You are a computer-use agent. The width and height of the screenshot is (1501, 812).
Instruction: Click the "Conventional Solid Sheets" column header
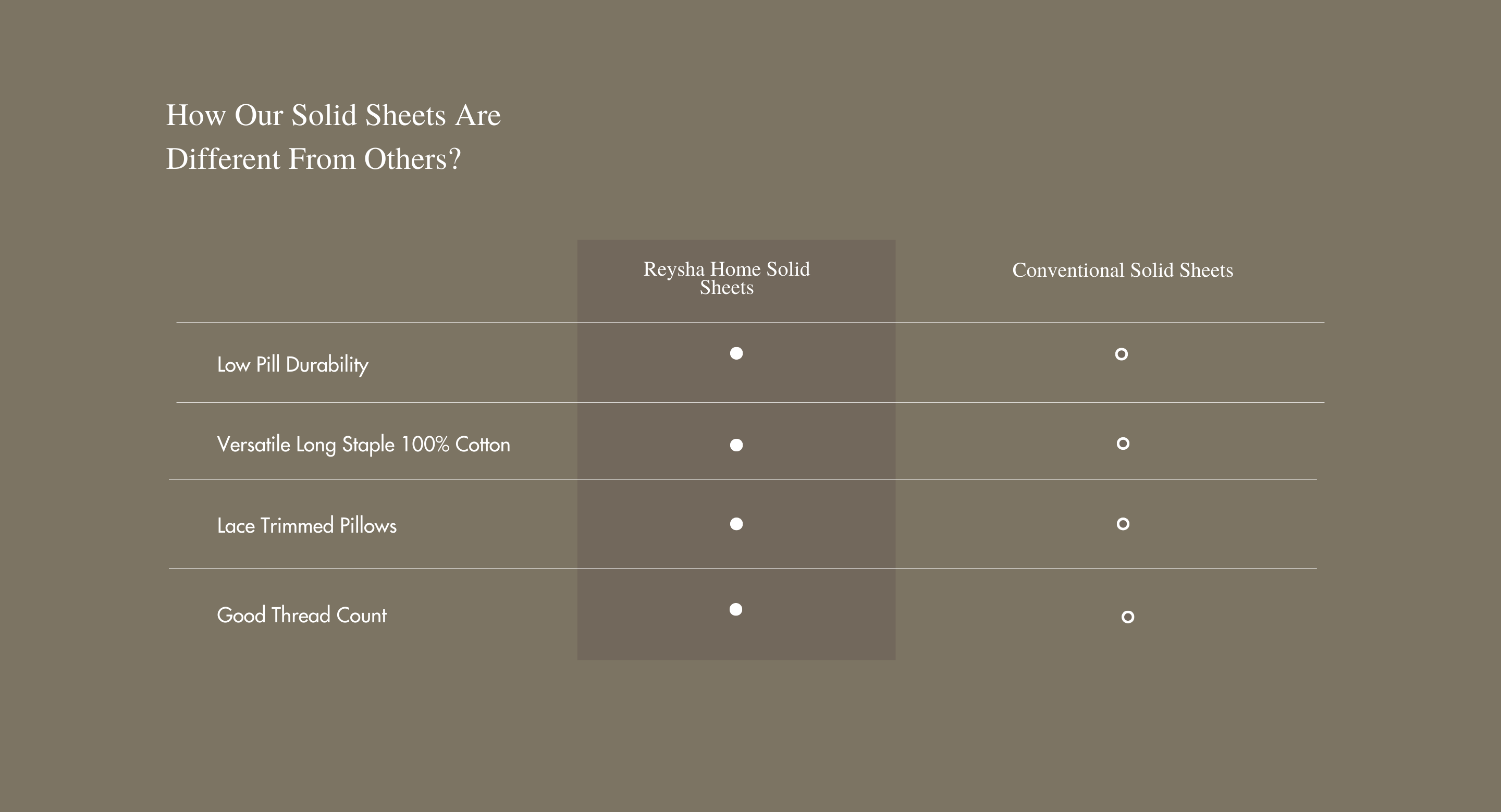pyautogui.click(x=1122, y=270)
